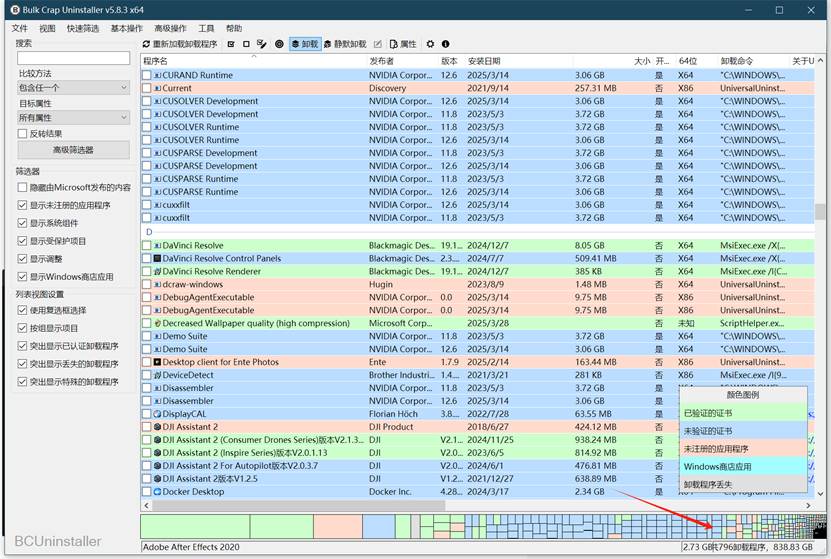Click the 已验证的证书 green legend swatch

click(743, 413)
